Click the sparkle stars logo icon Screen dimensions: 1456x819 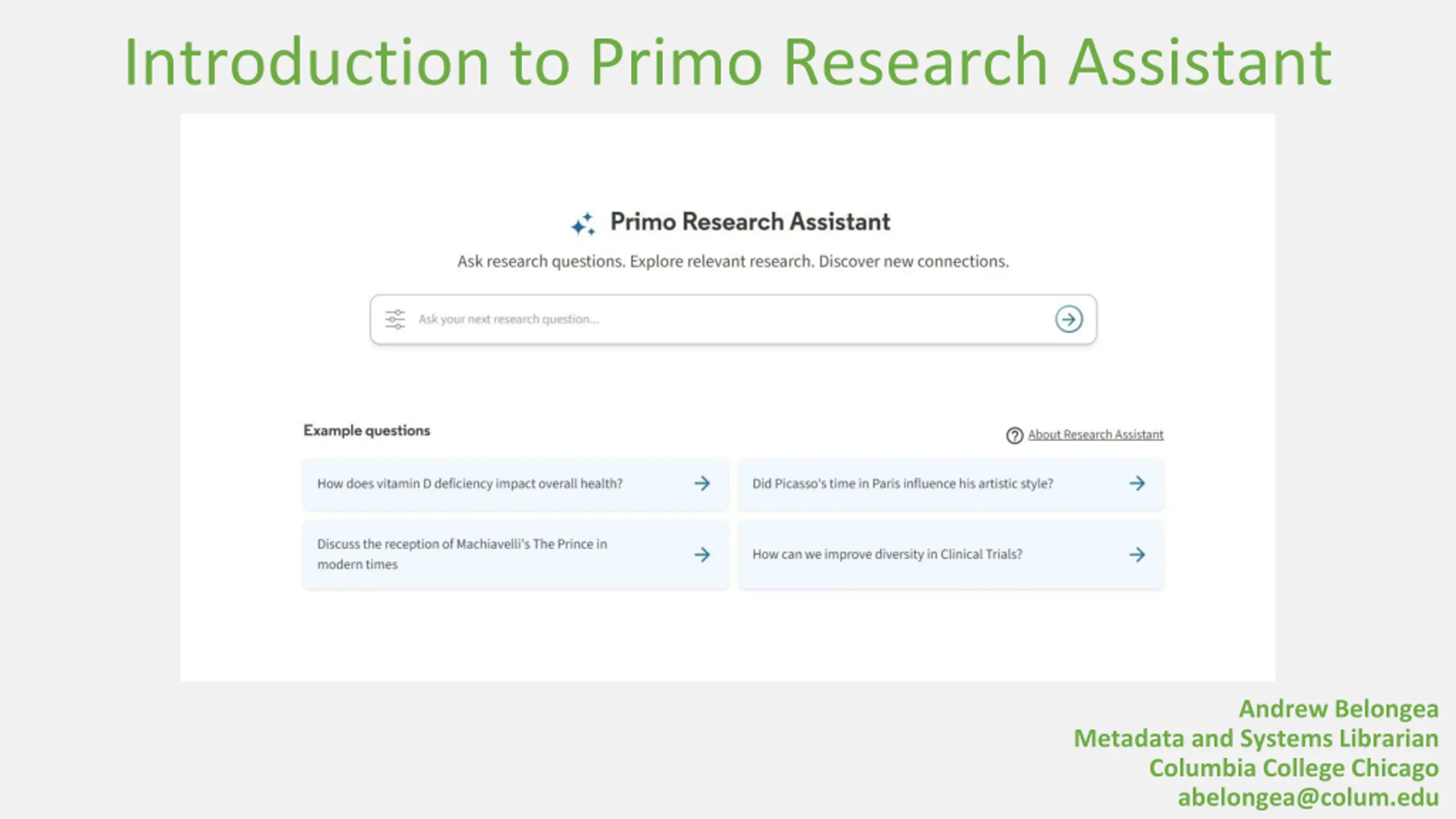click(584, 224)
